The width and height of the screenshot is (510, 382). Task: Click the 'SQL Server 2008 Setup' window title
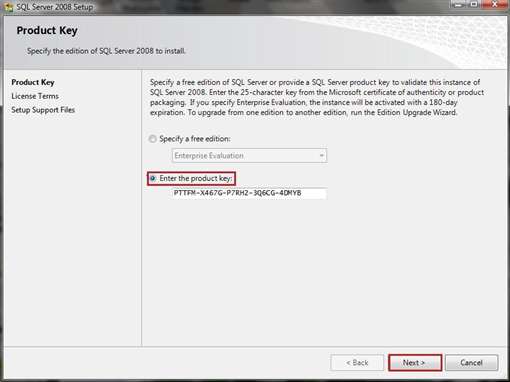[x=55, y=7]
